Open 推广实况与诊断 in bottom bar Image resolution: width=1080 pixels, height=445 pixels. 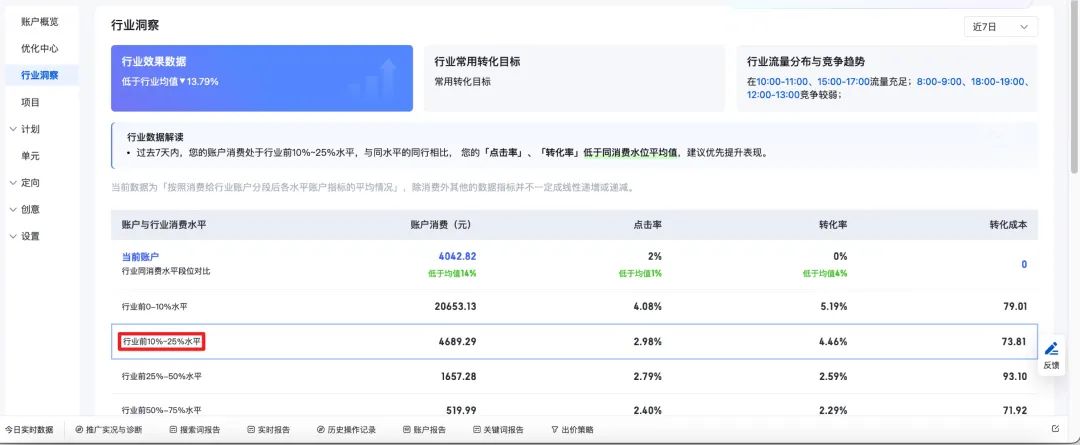(x=109, y=430)
